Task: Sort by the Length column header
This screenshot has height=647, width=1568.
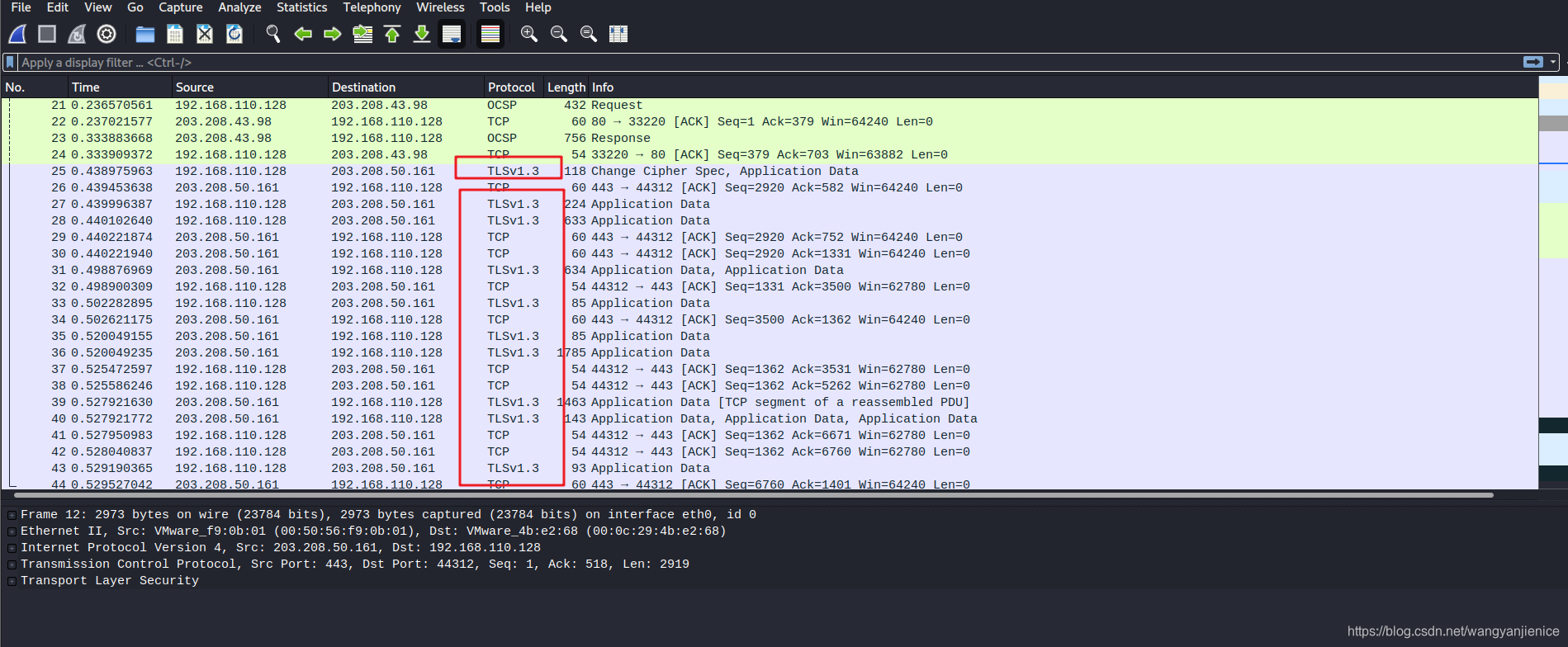Action: click(x=566, y=87)
